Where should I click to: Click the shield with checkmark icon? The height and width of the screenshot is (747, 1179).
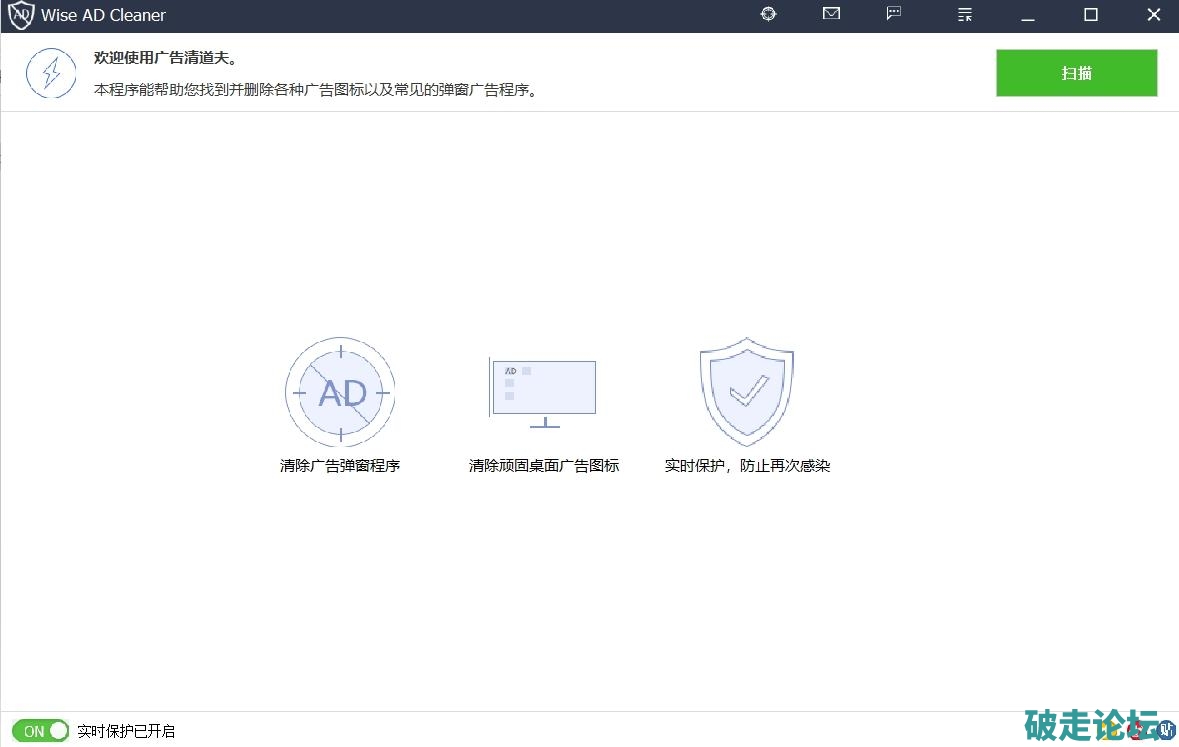click(746, 391)
